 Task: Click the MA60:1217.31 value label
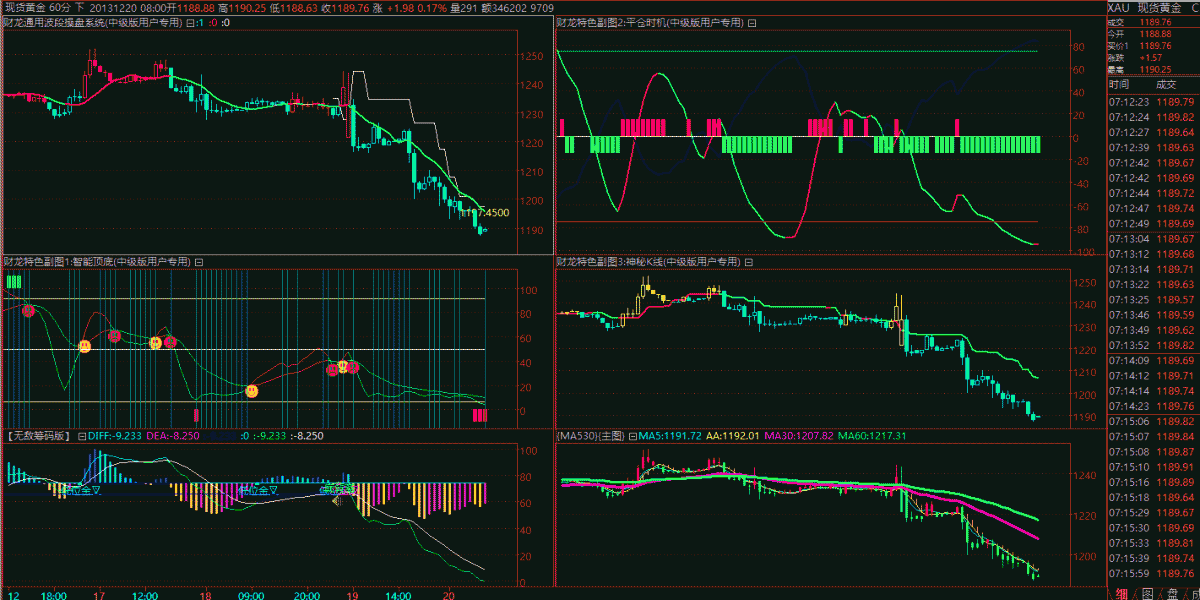coord(873,436)
